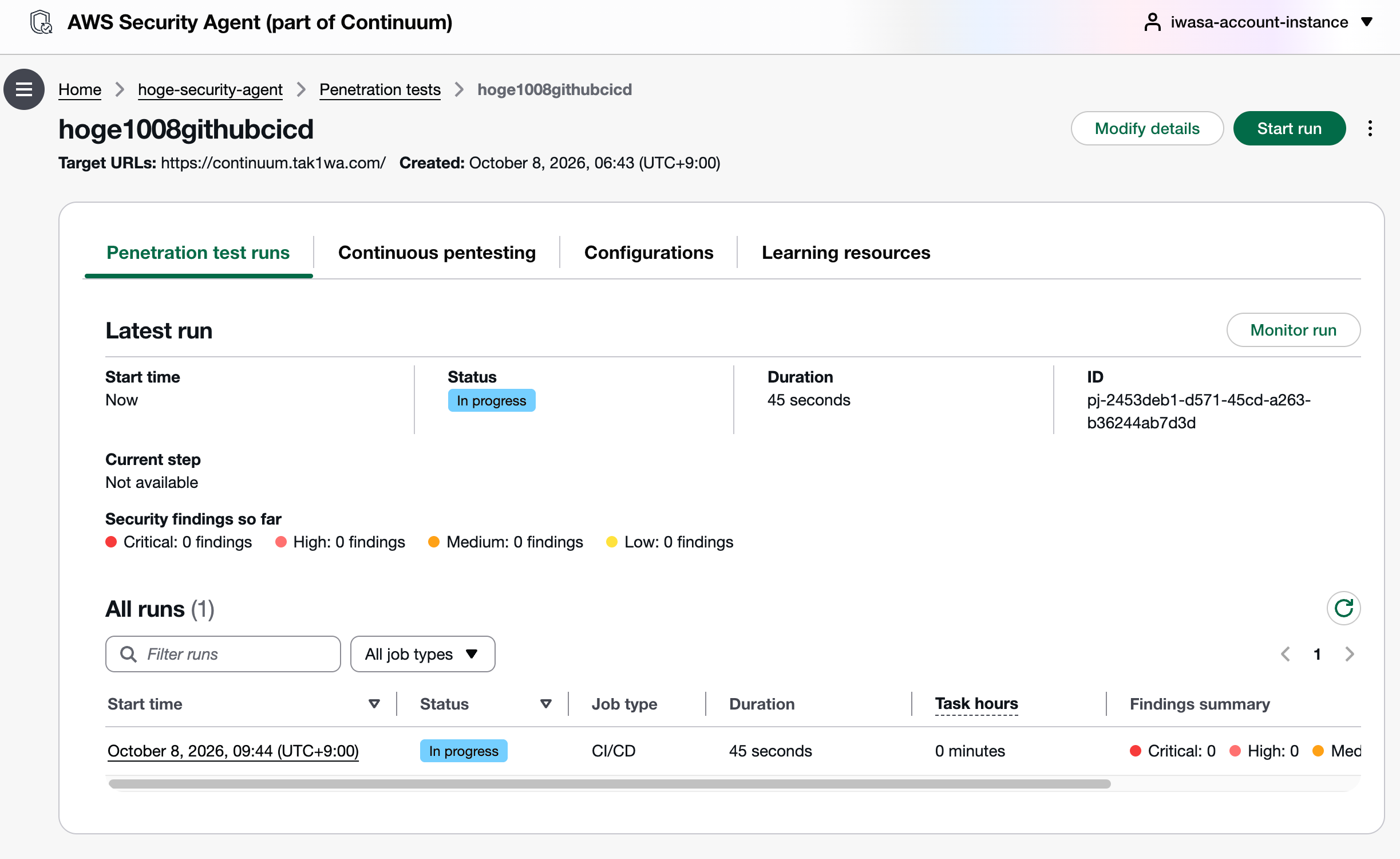Click the Target URL continuum.tak1wa.com text
The width and height of the screenshot is (1400, 859).
(273, 163)
